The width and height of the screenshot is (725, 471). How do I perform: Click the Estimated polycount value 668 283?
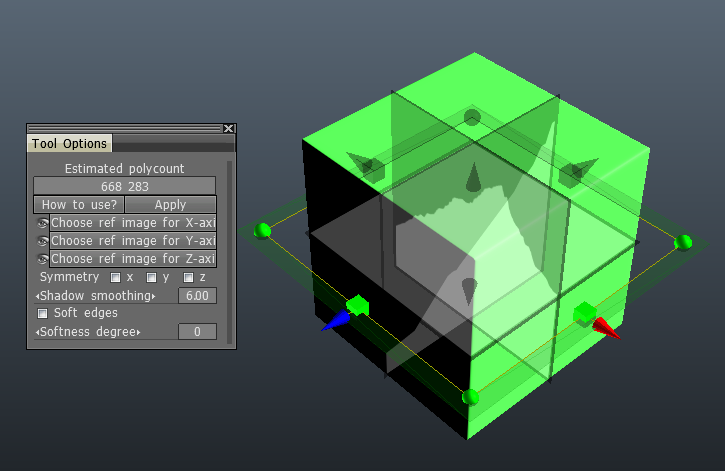point(125,186)
